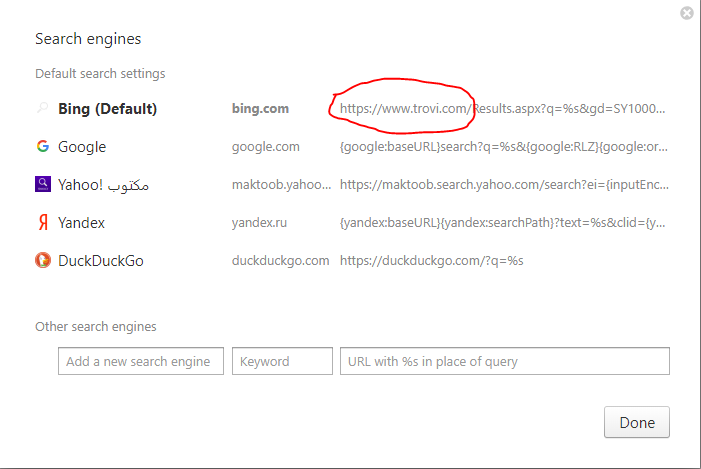The height and width of the screenshot is (469, 701).
Task: Select the Bing (Default) entry
Action: click(x=107, y=109)
